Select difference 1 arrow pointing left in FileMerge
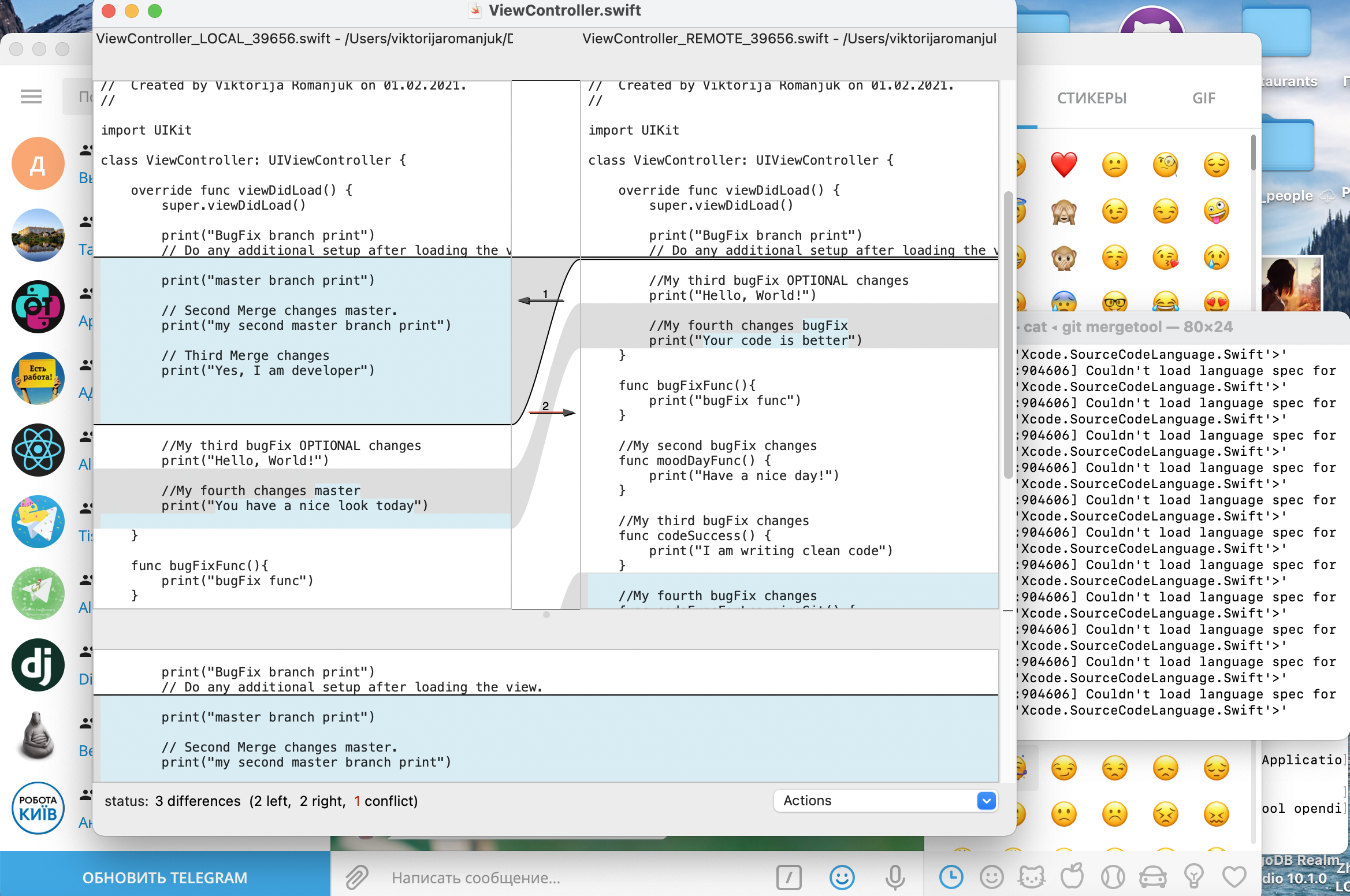The image size is (1350, 896). click(540, 300)
